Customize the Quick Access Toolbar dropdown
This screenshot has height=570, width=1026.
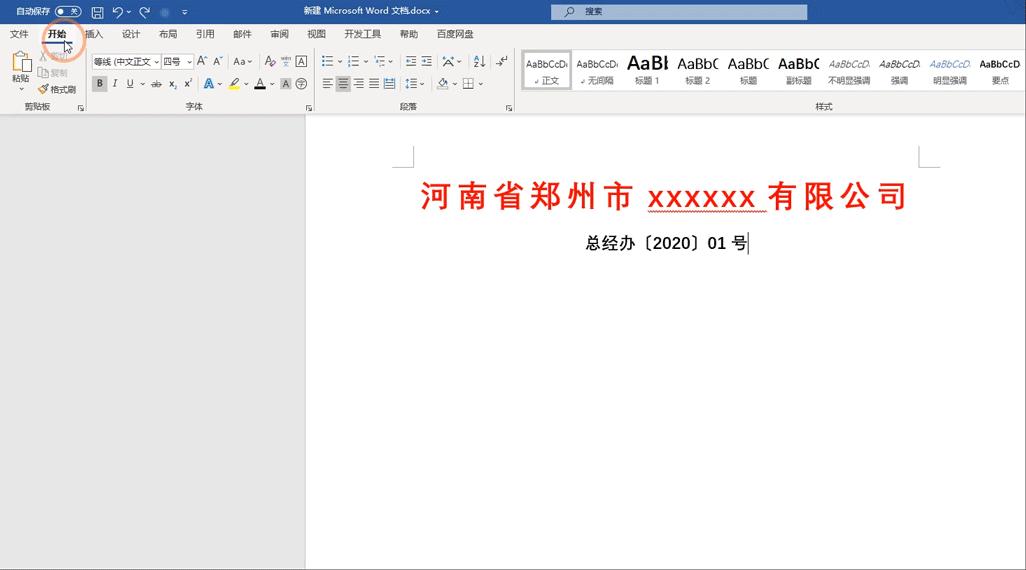(185, 12)
